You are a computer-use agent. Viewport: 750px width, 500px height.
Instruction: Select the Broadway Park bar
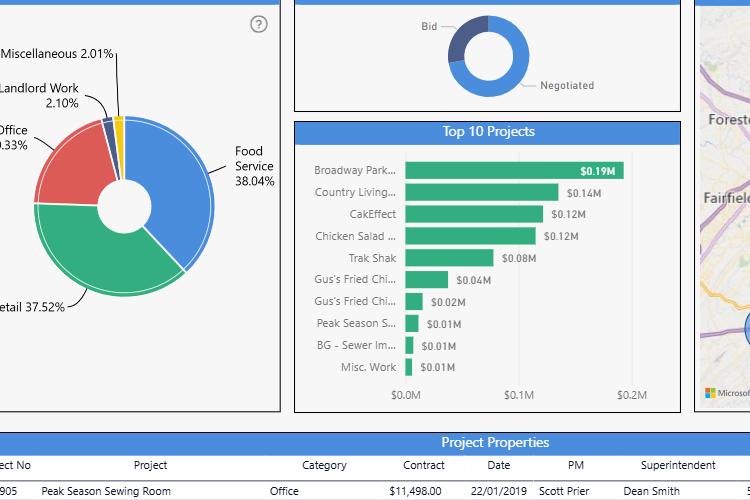(x=514, y=170)
